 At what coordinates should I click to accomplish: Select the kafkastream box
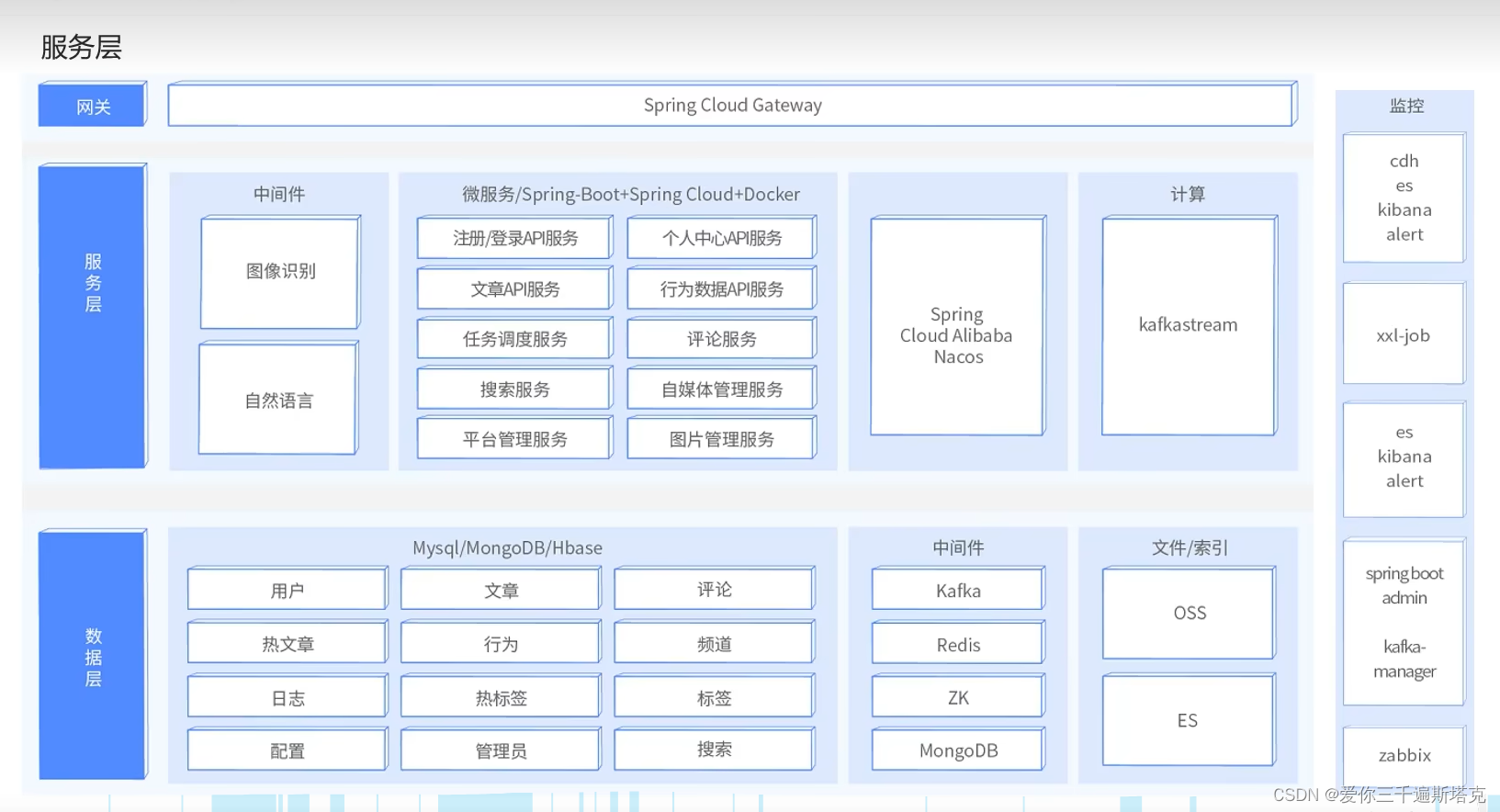pyautogui.click(x=1189, y=326)
